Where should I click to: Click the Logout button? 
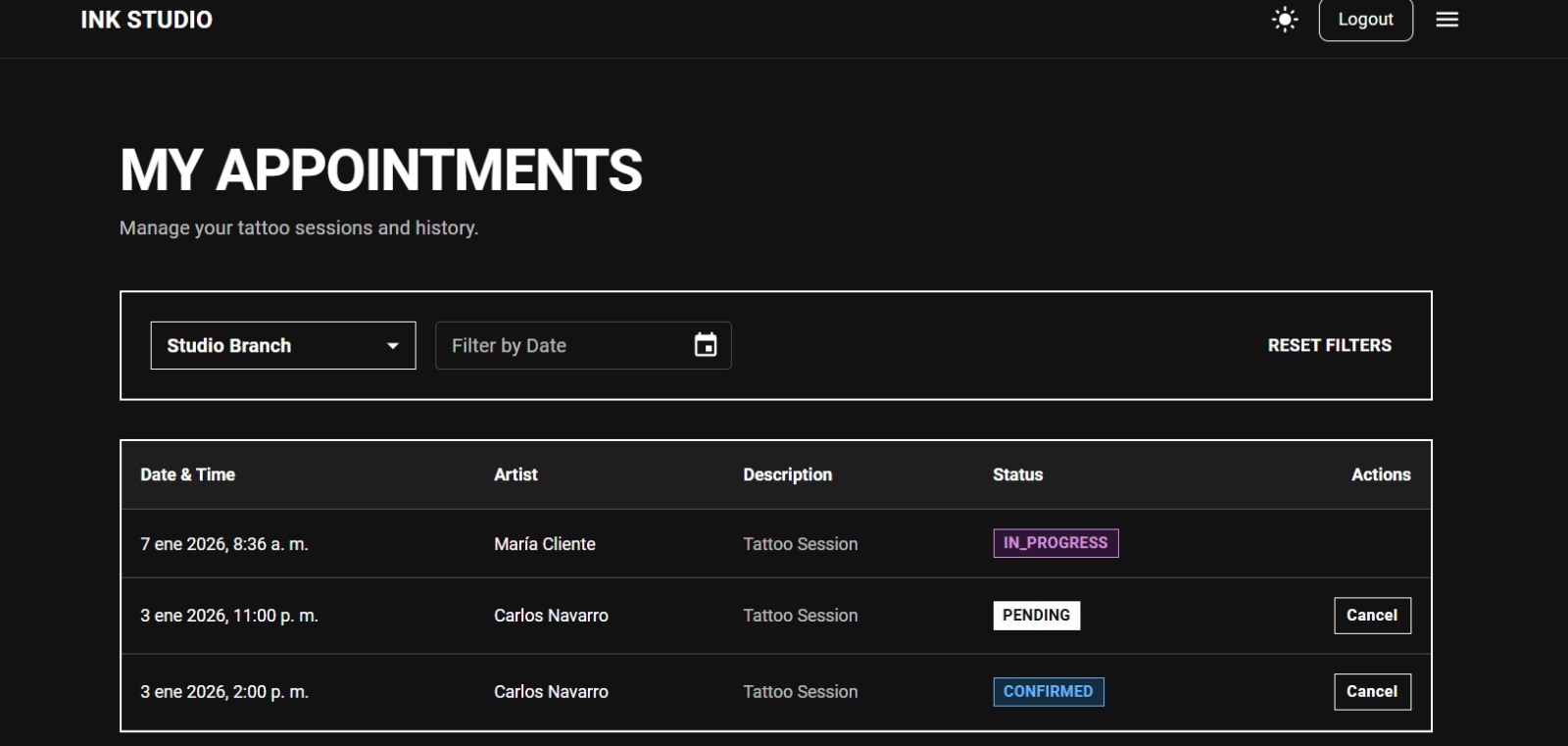[x=1365, y=20]
